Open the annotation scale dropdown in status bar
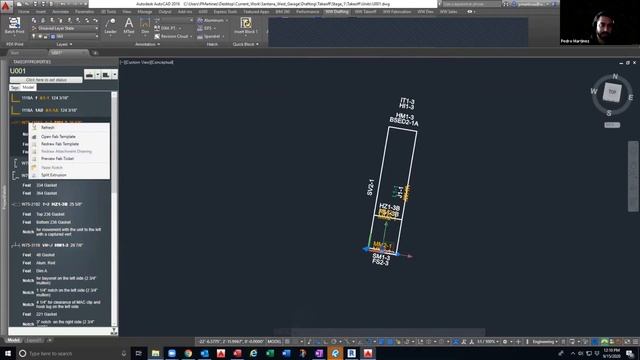 pos(488,341)
